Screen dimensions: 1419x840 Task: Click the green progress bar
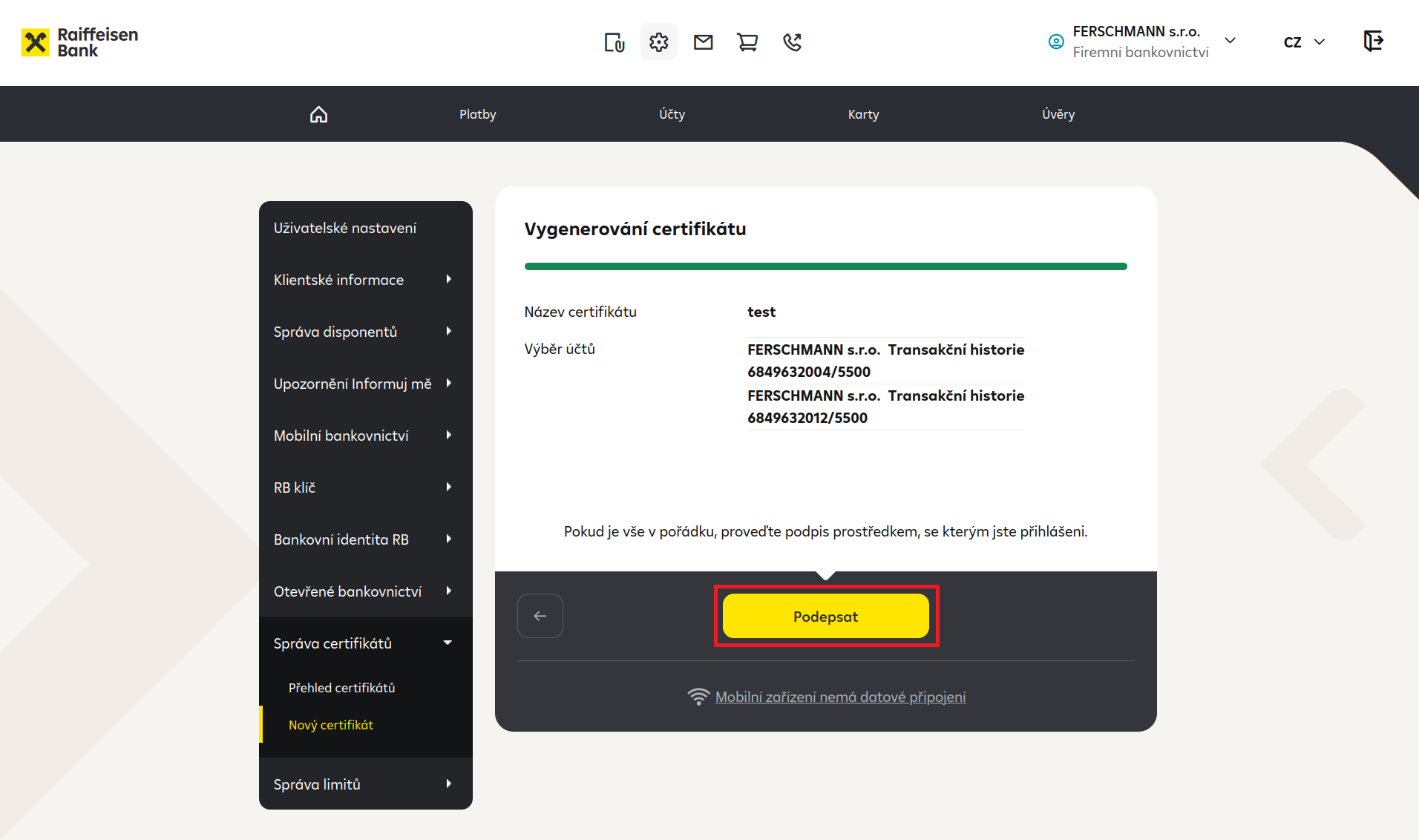(826, 266)
